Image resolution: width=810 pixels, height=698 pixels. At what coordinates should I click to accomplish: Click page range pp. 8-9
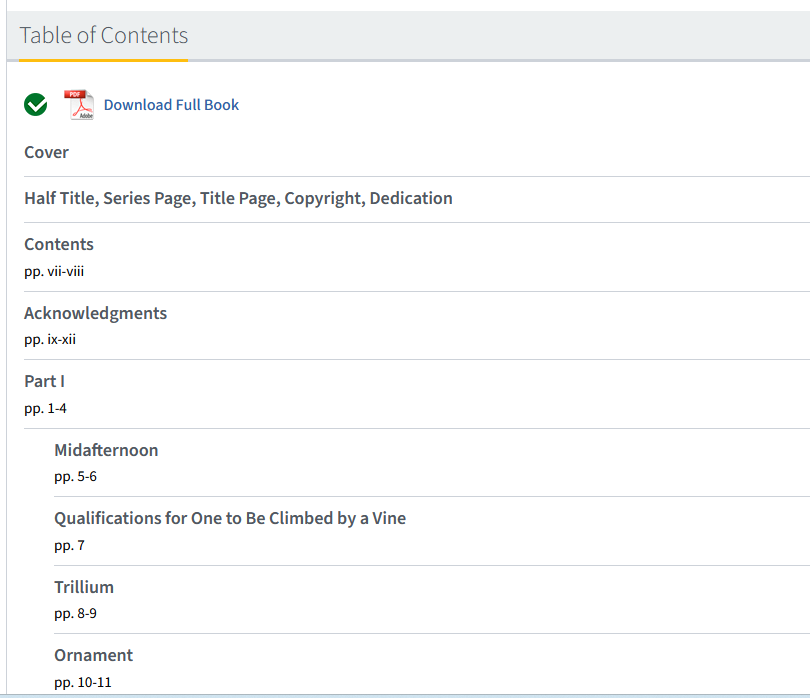pos(76,613)
